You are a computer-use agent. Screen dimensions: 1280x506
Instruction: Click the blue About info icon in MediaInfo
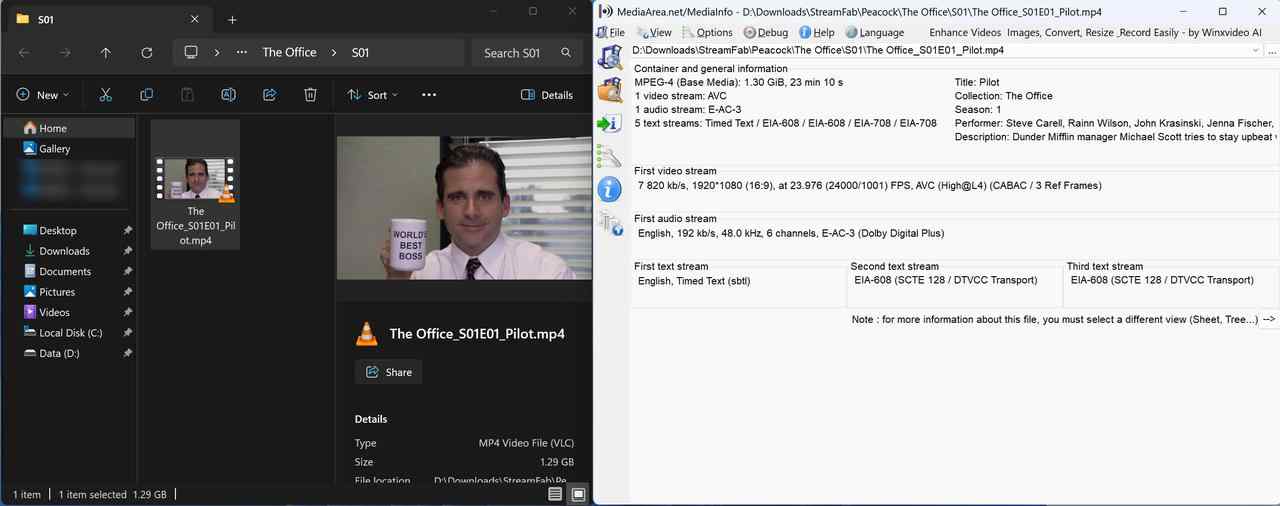(609, 189)
